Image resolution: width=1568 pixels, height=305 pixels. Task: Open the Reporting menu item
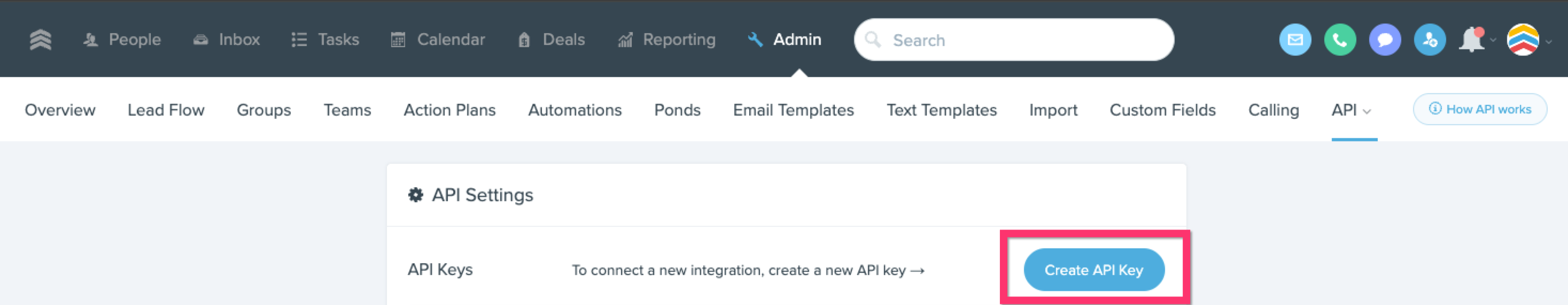(667, 40)
